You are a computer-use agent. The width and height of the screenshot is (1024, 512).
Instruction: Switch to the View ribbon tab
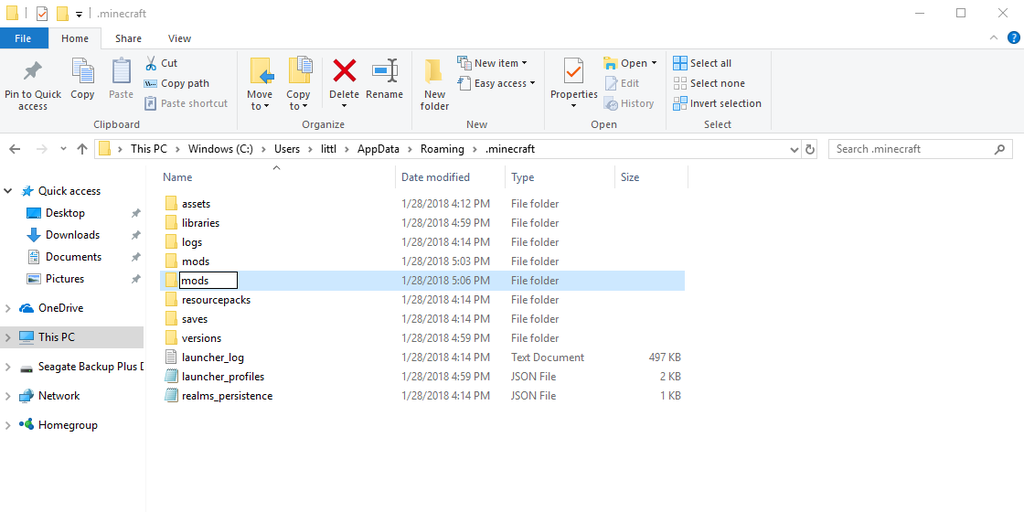pyautogui.click(x=179, y=38)
